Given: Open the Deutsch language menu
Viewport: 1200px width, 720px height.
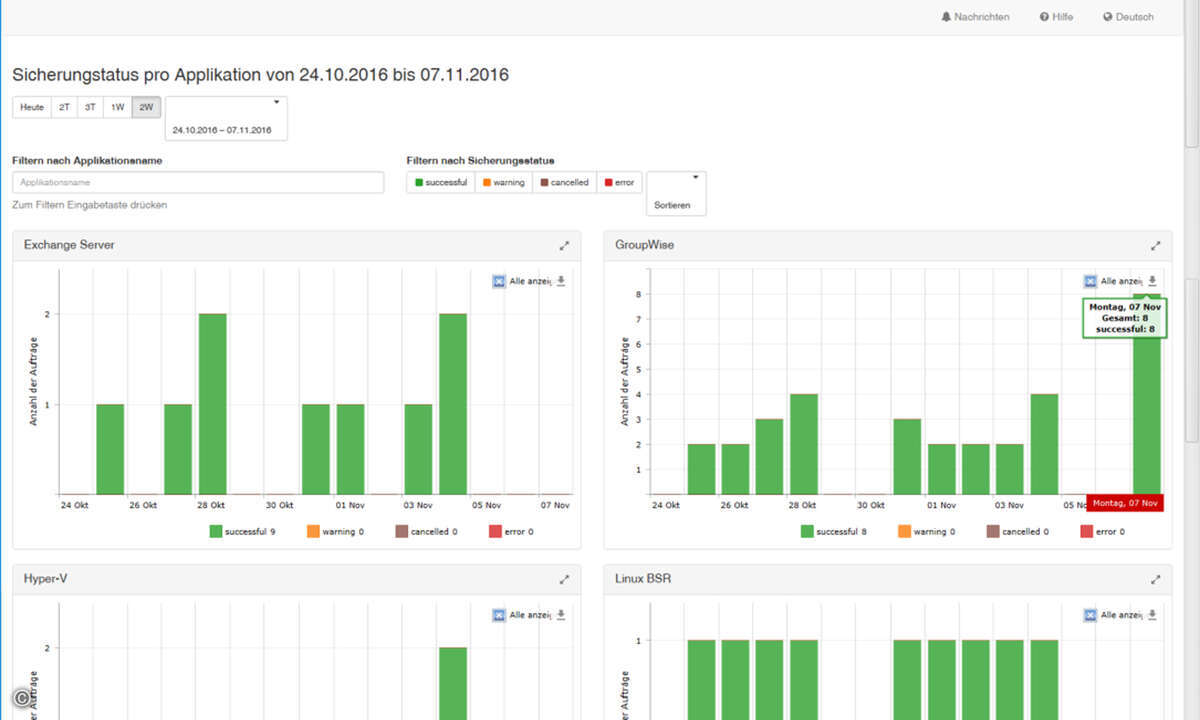Looking at the screenshot, I should [1128, 17].
